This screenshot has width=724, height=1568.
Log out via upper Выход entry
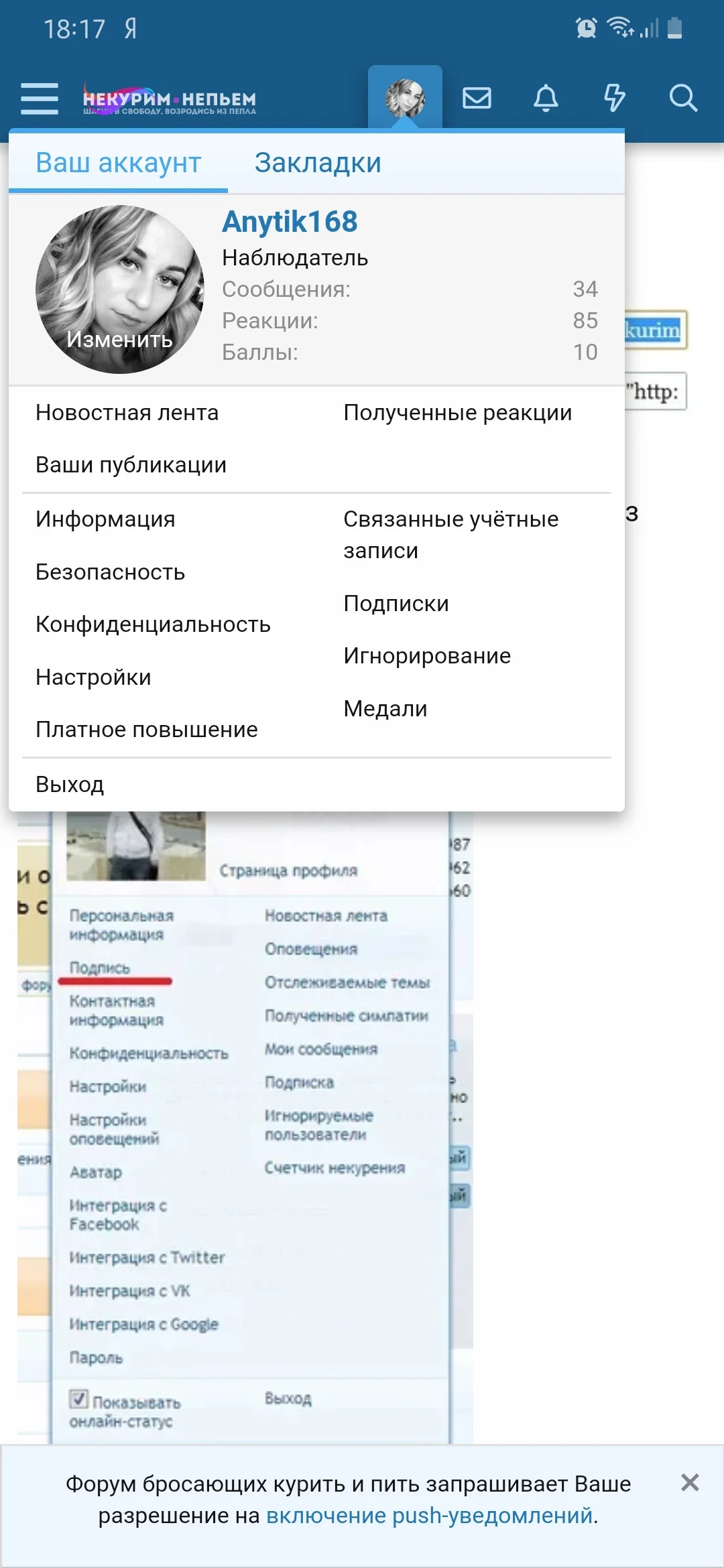point(70,785)
